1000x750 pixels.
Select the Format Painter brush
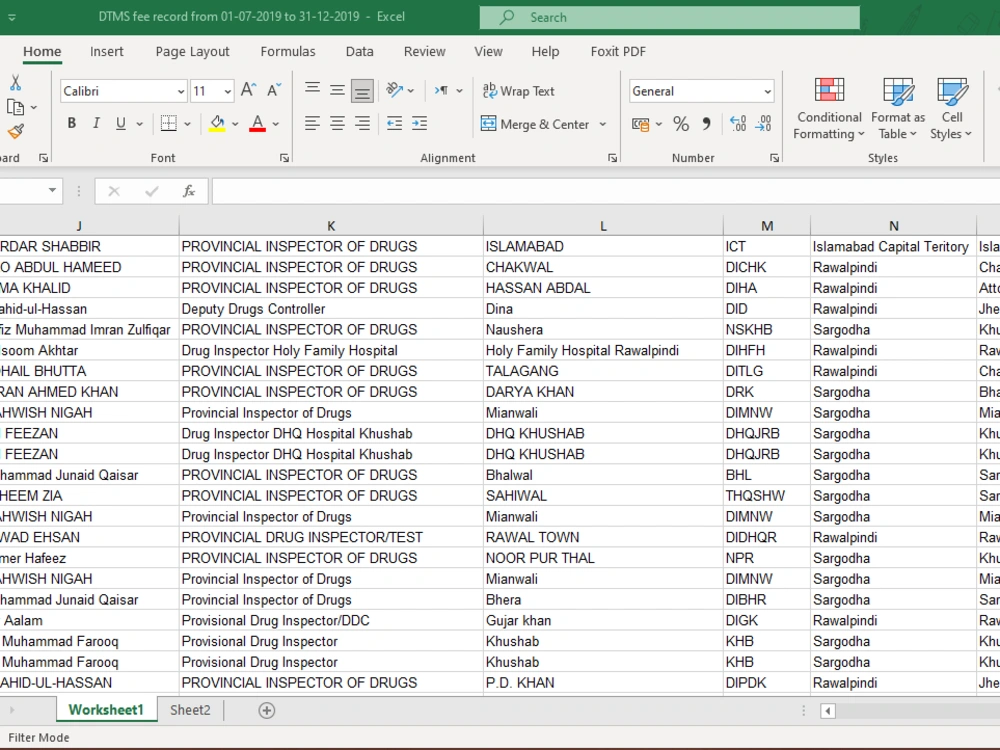pos(15,131)
